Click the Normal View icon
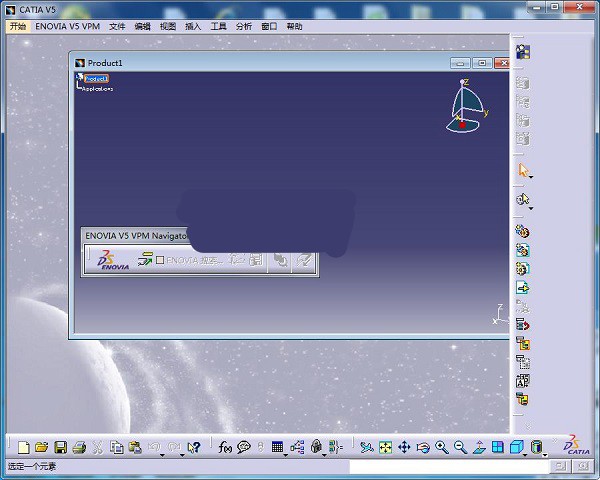 [479, 447]
